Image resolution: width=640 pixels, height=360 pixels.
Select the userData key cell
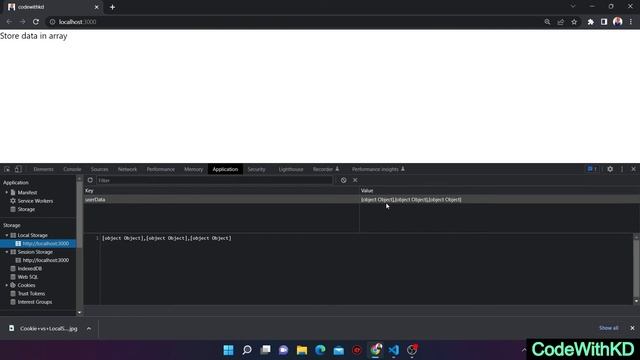click(x=221, y=199)
